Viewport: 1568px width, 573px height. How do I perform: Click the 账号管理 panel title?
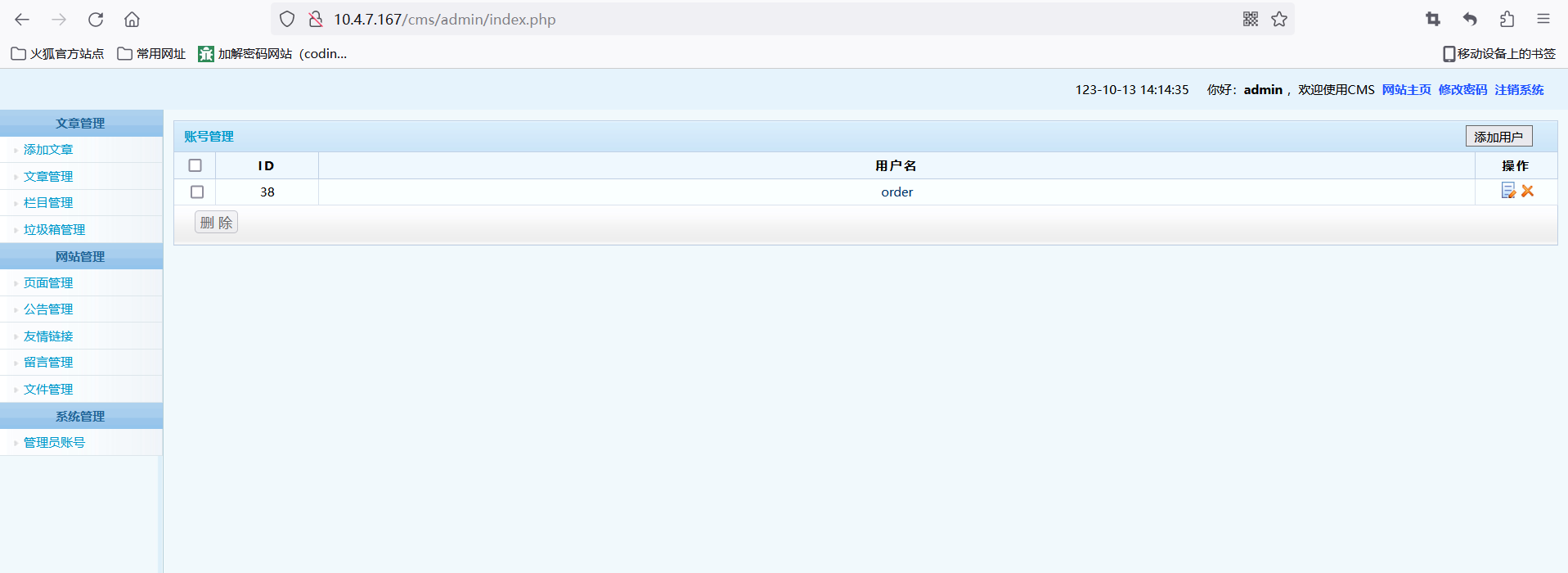click(x=209, y=137)
